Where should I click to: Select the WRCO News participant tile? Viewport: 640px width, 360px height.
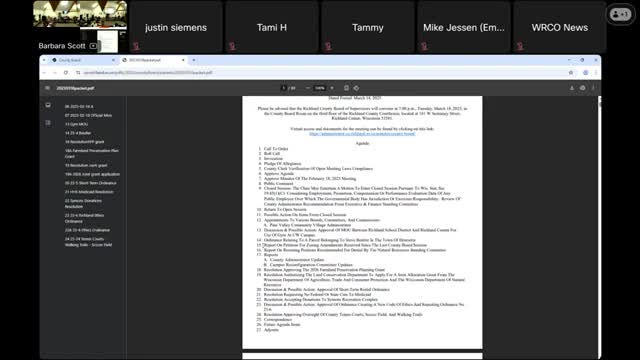[x=560, y=27]
